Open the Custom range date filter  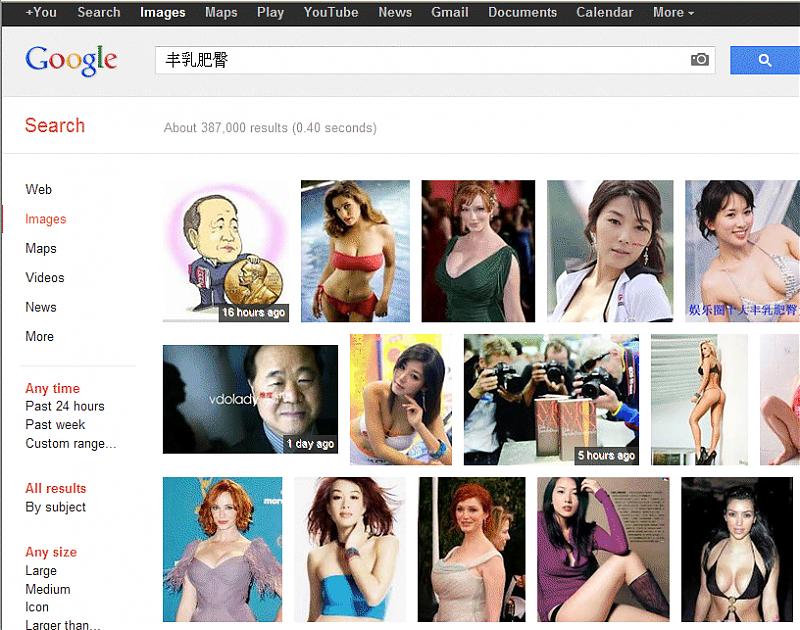(71, 443)
